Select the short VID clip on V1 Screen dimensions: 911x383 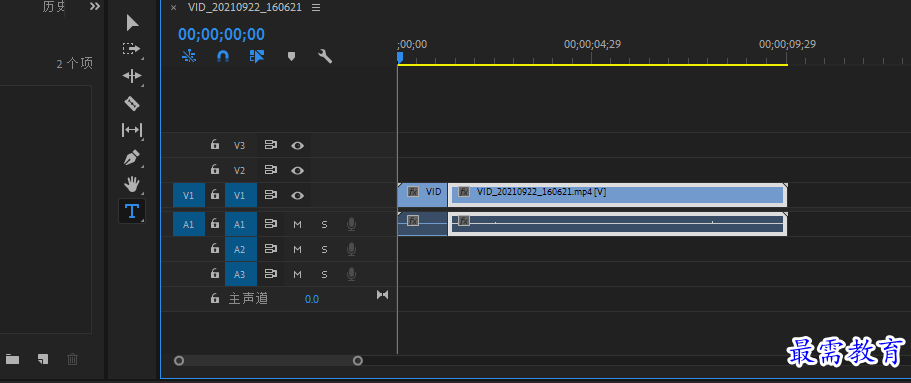422,195
